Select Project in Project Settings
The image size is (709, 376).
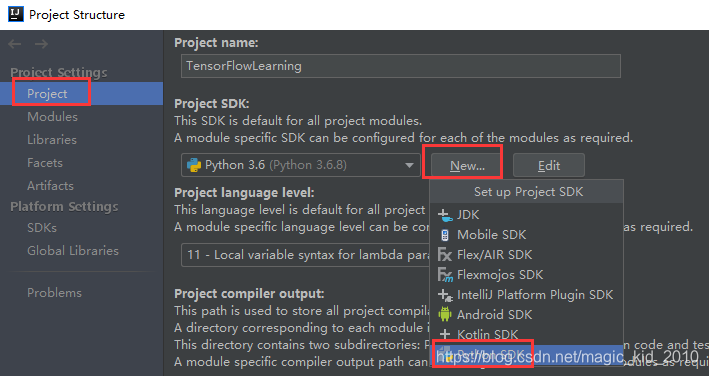click(x=81, y=94)
